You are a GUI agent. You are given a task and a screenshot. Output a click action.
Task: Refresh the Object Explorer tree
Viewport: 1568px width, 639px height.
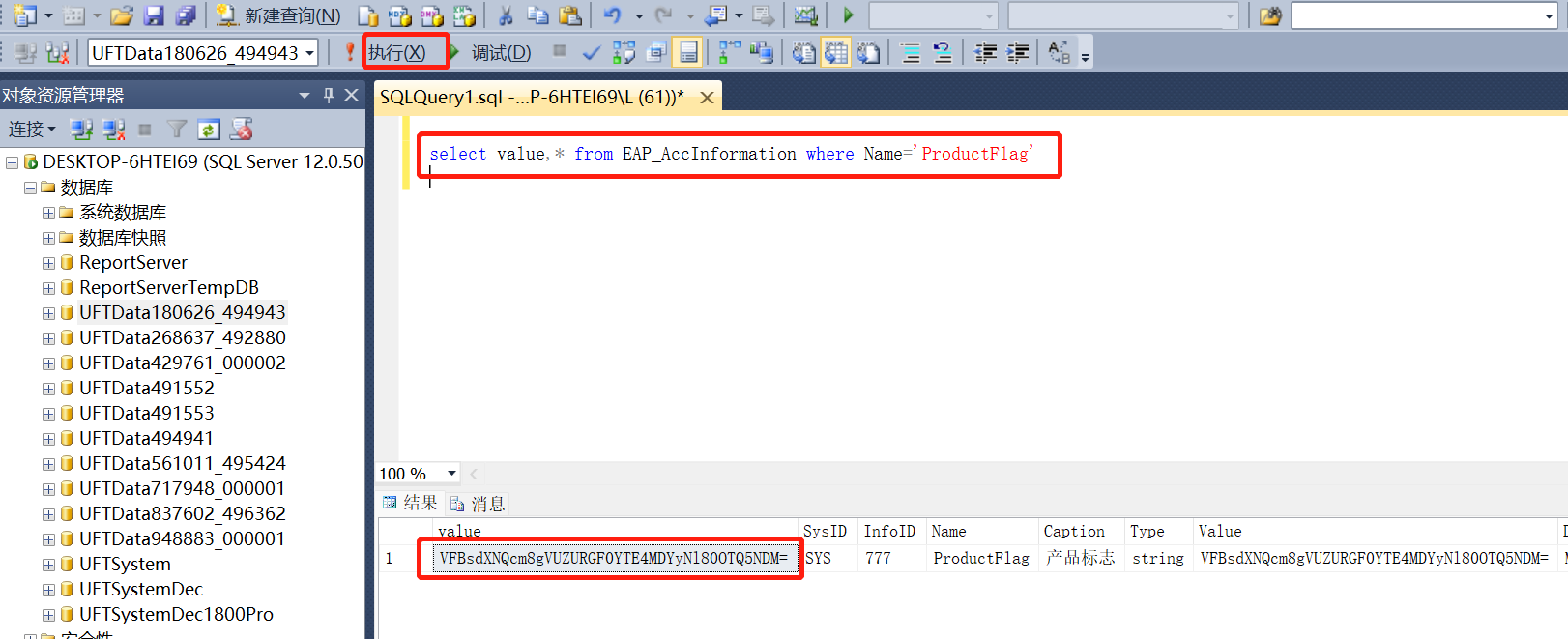point(209,130)
